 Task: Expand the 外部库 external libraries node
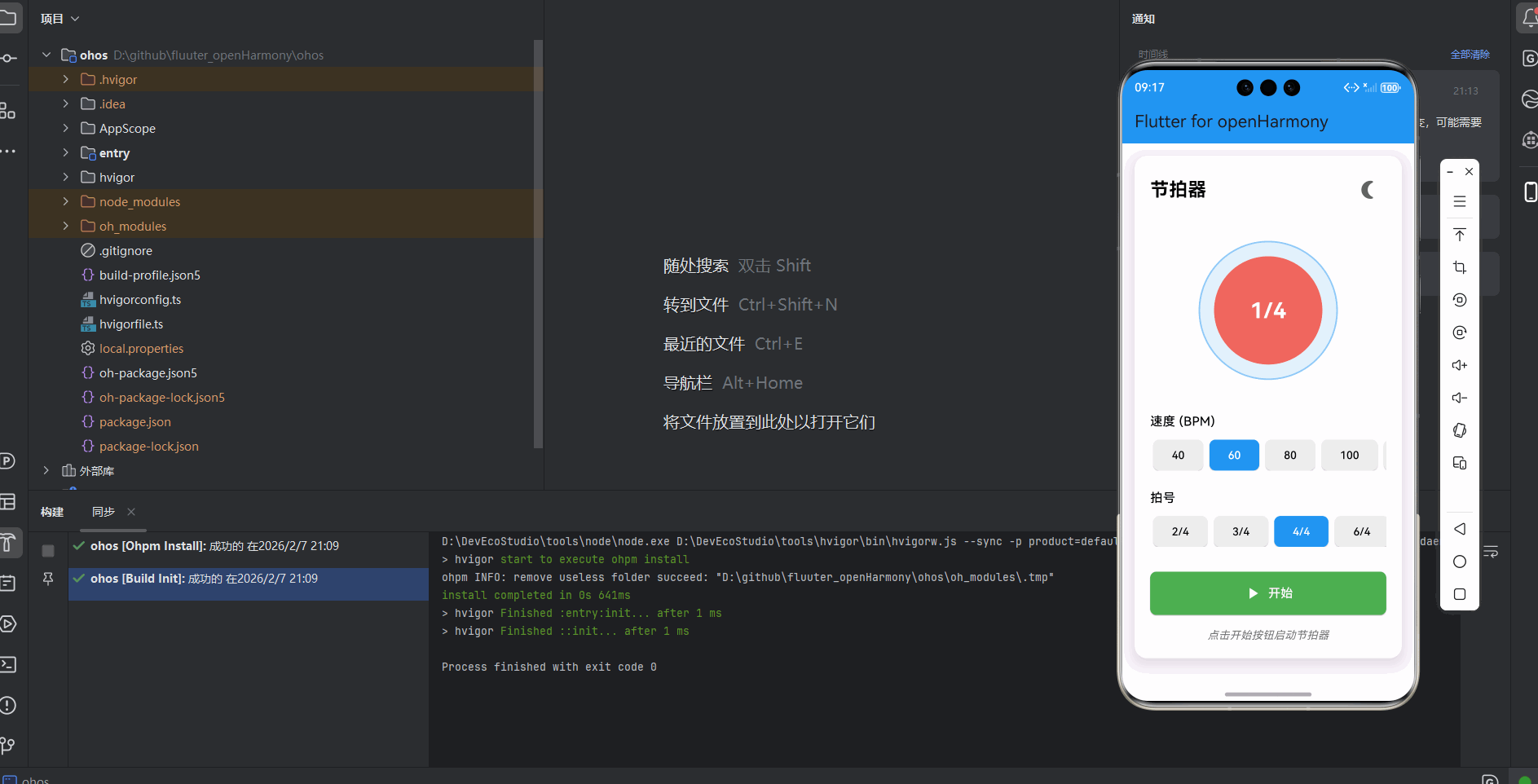click(x=46, y=470)
